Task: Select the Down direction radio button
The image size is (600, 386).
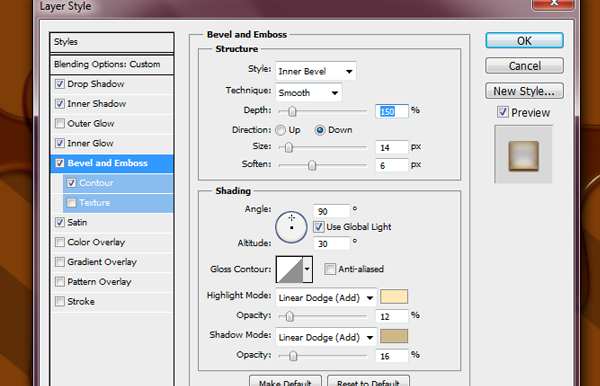Action: click(320, 130)
